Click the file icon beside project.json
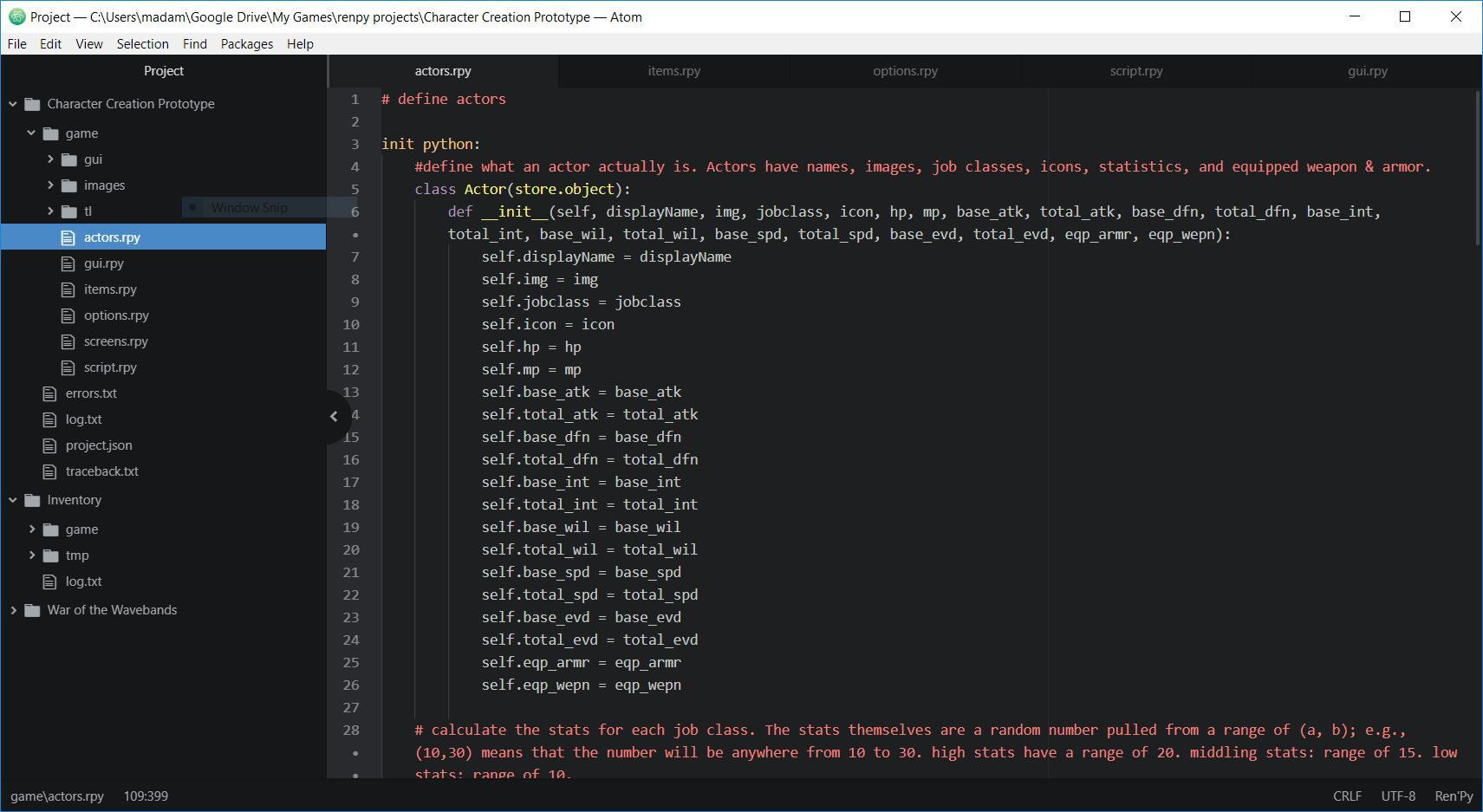 coord(50,445)
